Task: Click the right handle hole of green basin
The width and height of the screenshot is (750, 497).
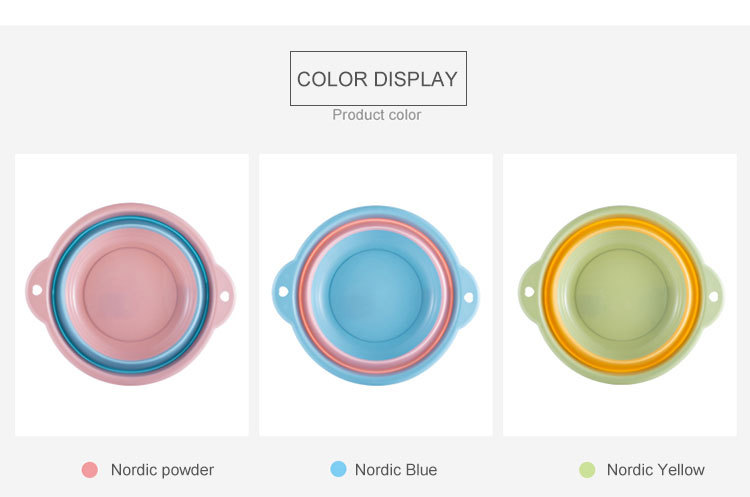Action: (713, 297)
